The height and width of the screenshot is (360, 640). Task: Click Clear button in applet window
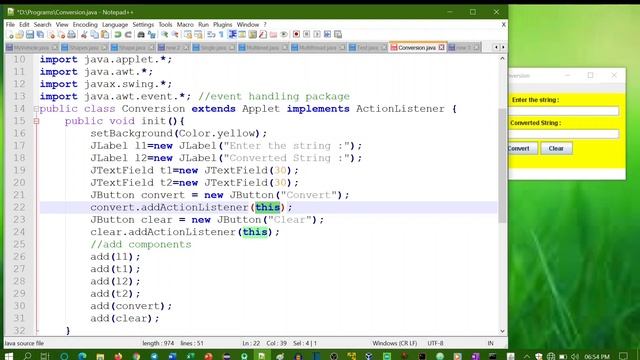click(556, 149)
